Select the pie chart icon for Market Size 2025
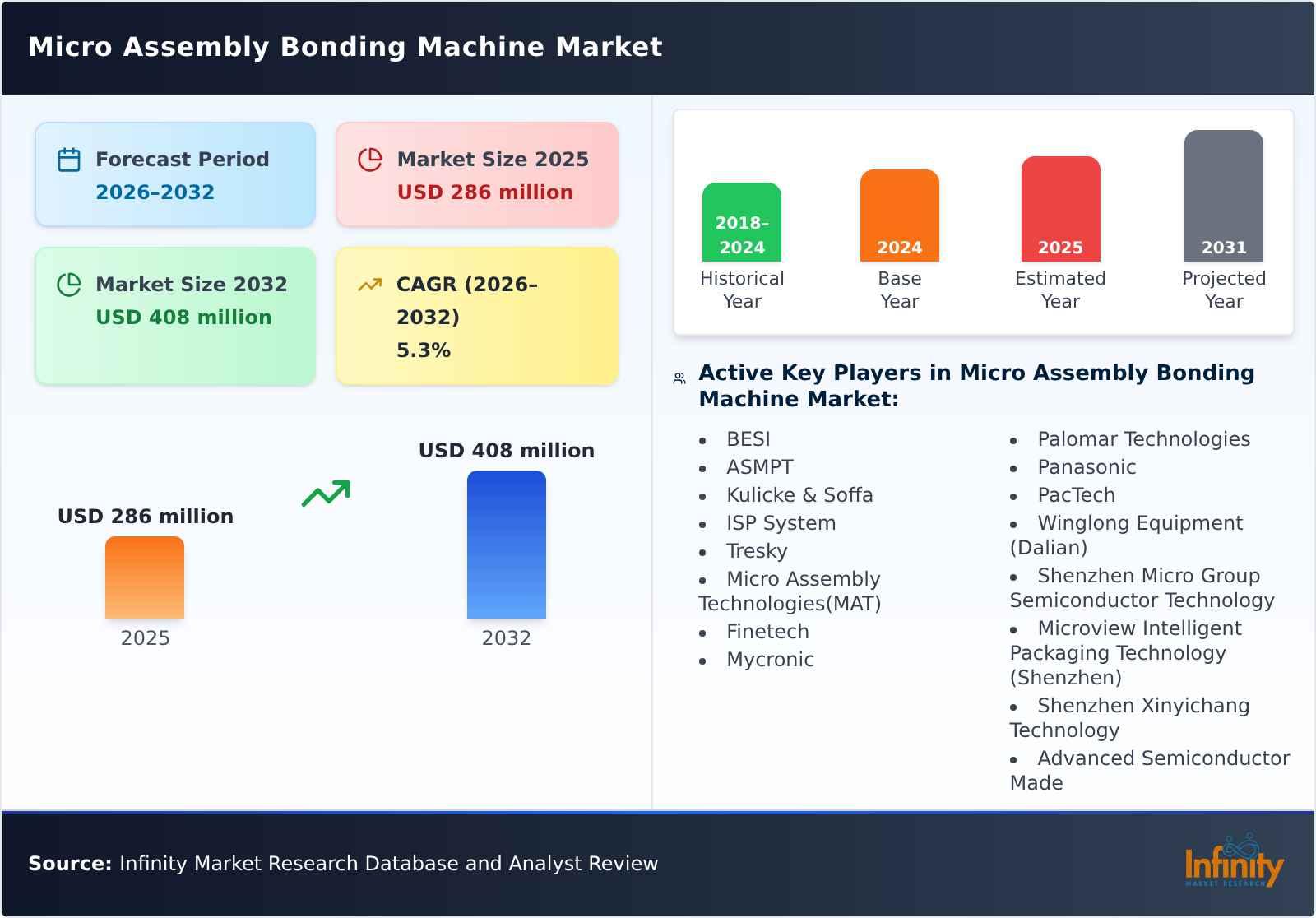 370,159
